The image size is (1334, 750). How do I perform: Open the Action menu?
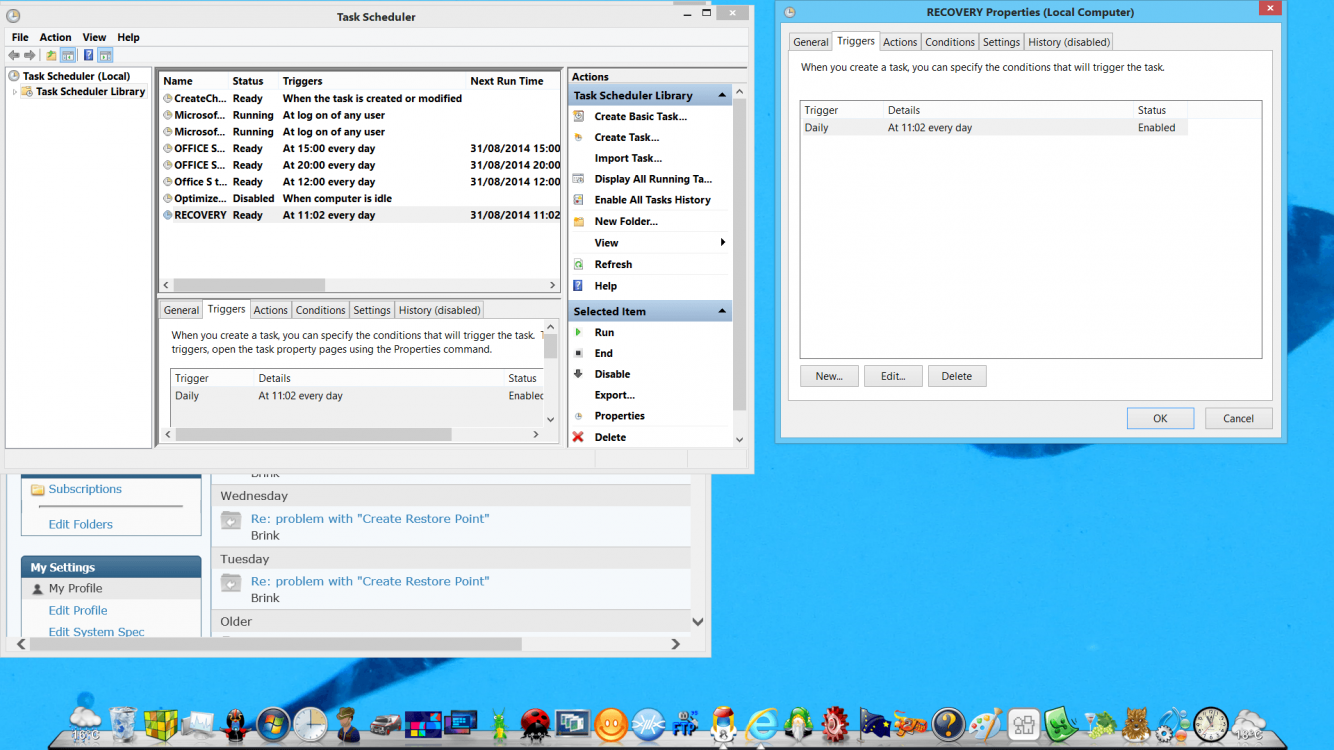(55, 37)
